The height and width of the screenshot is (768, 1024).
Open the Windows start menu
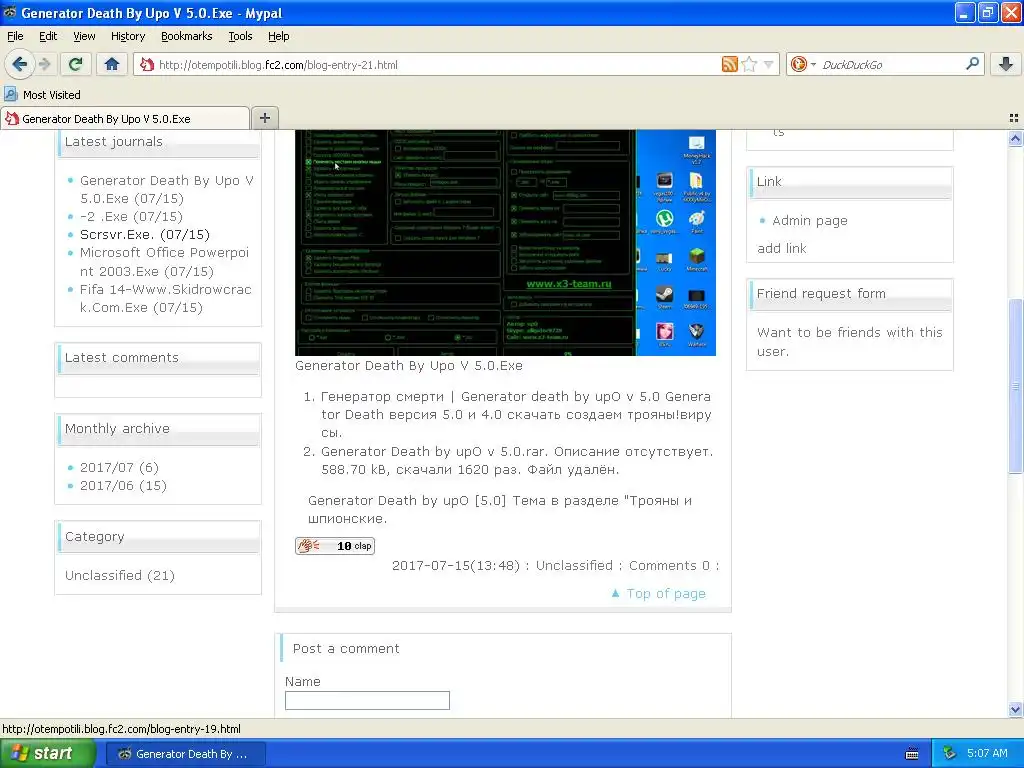[48, 754]
